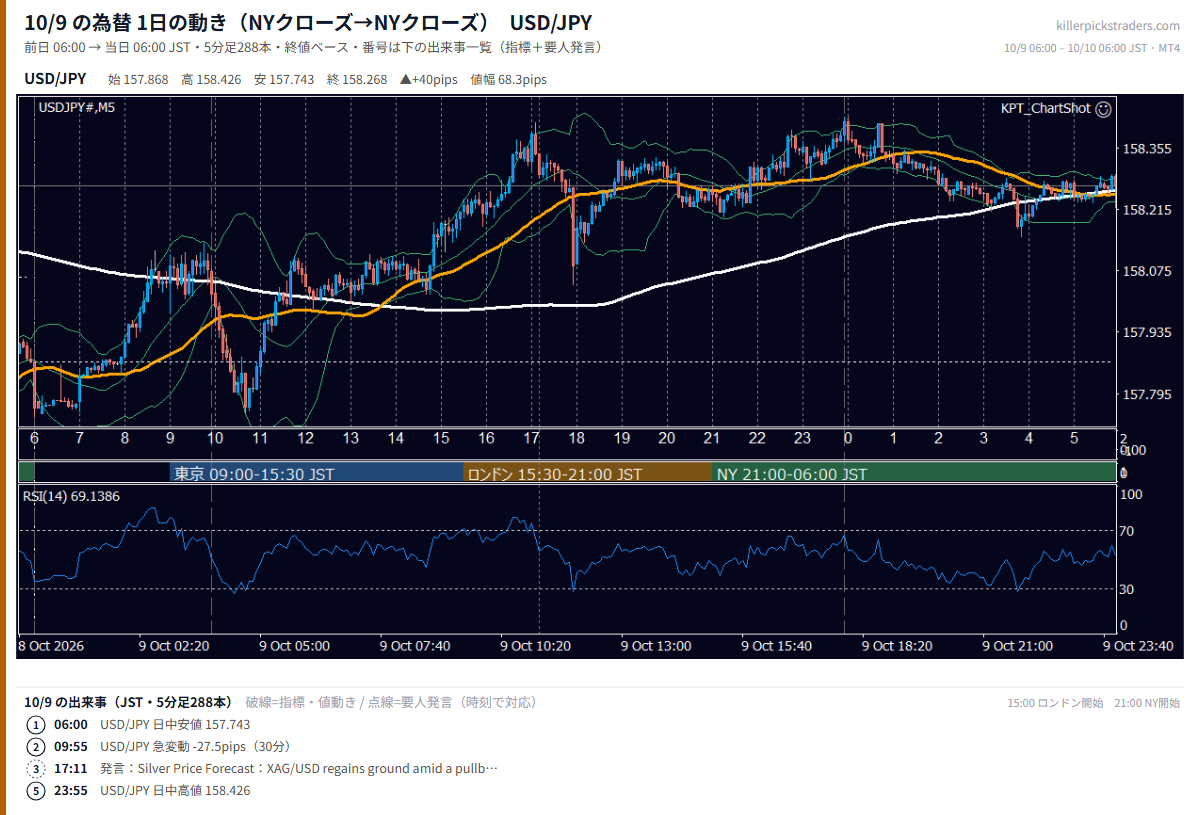Click the 06:00 event time in the list

(x=71, y=725)
